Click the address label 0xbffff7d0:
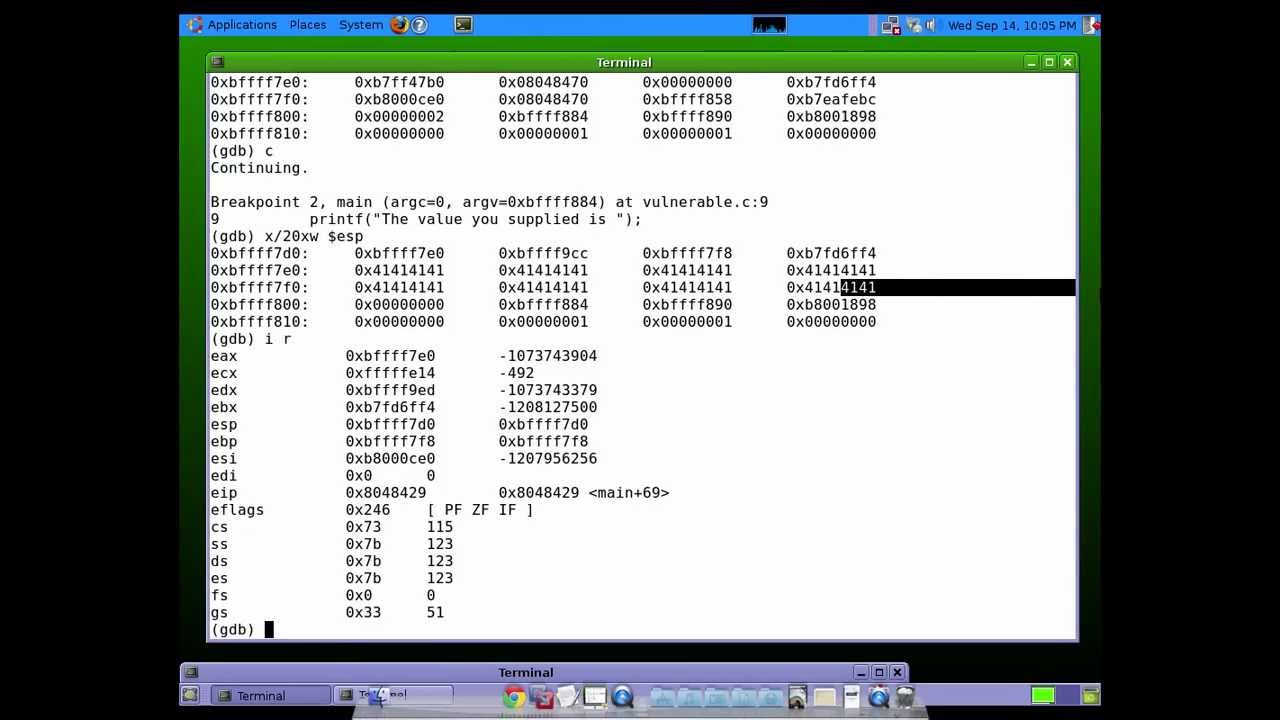Screen dimensions: 1280x720 coord(259,254)
